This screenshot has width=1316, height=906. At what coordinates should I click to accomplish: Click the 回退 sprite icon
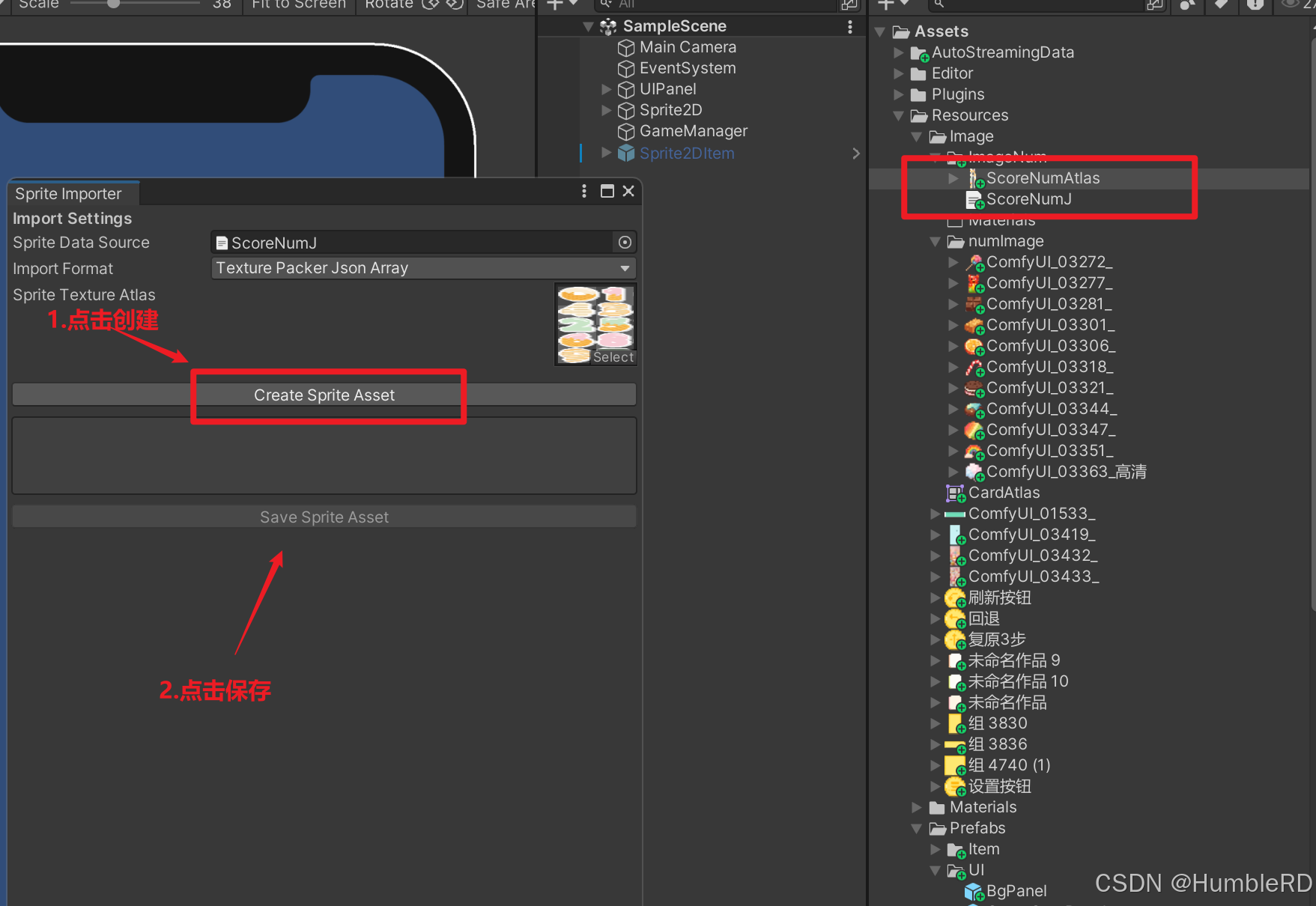(956, 619)
